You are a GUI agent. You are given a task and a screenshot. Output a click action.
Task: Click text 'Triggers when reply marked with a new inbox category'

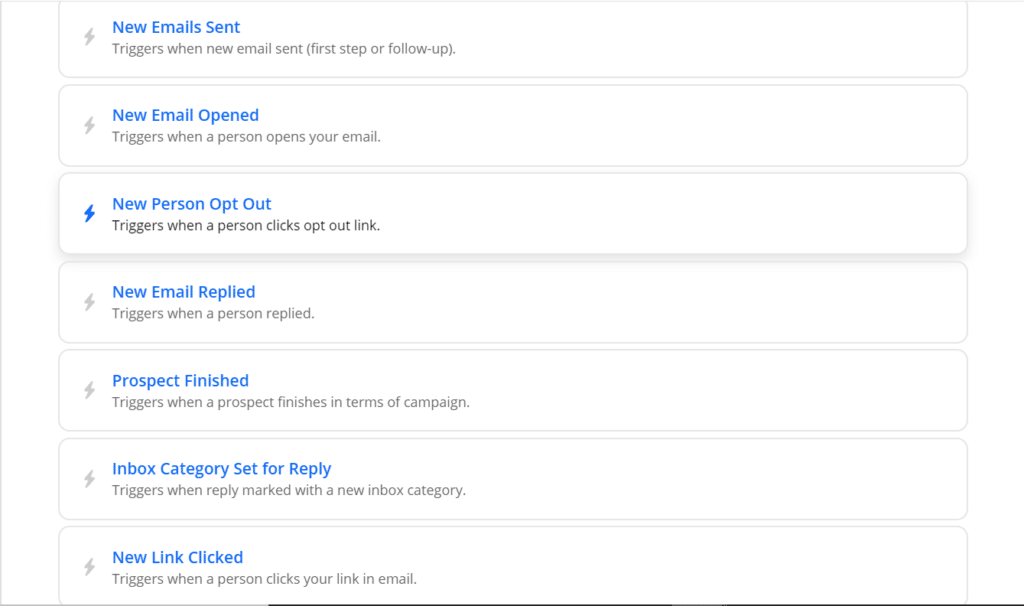(x=289, y=490)
